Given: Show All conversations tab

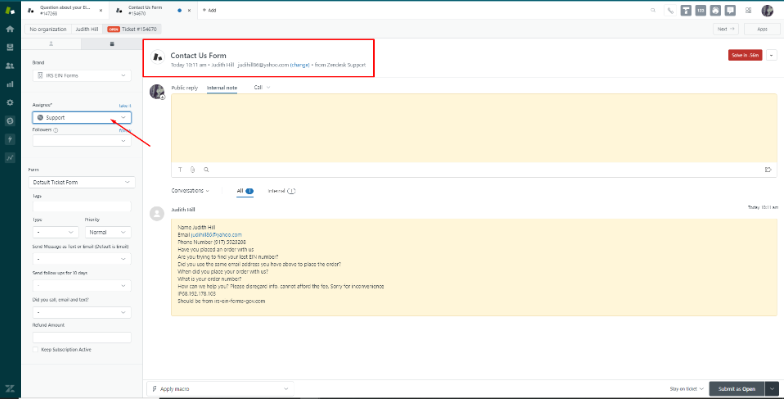Looking at the screenshot, I should click(245, 190).
